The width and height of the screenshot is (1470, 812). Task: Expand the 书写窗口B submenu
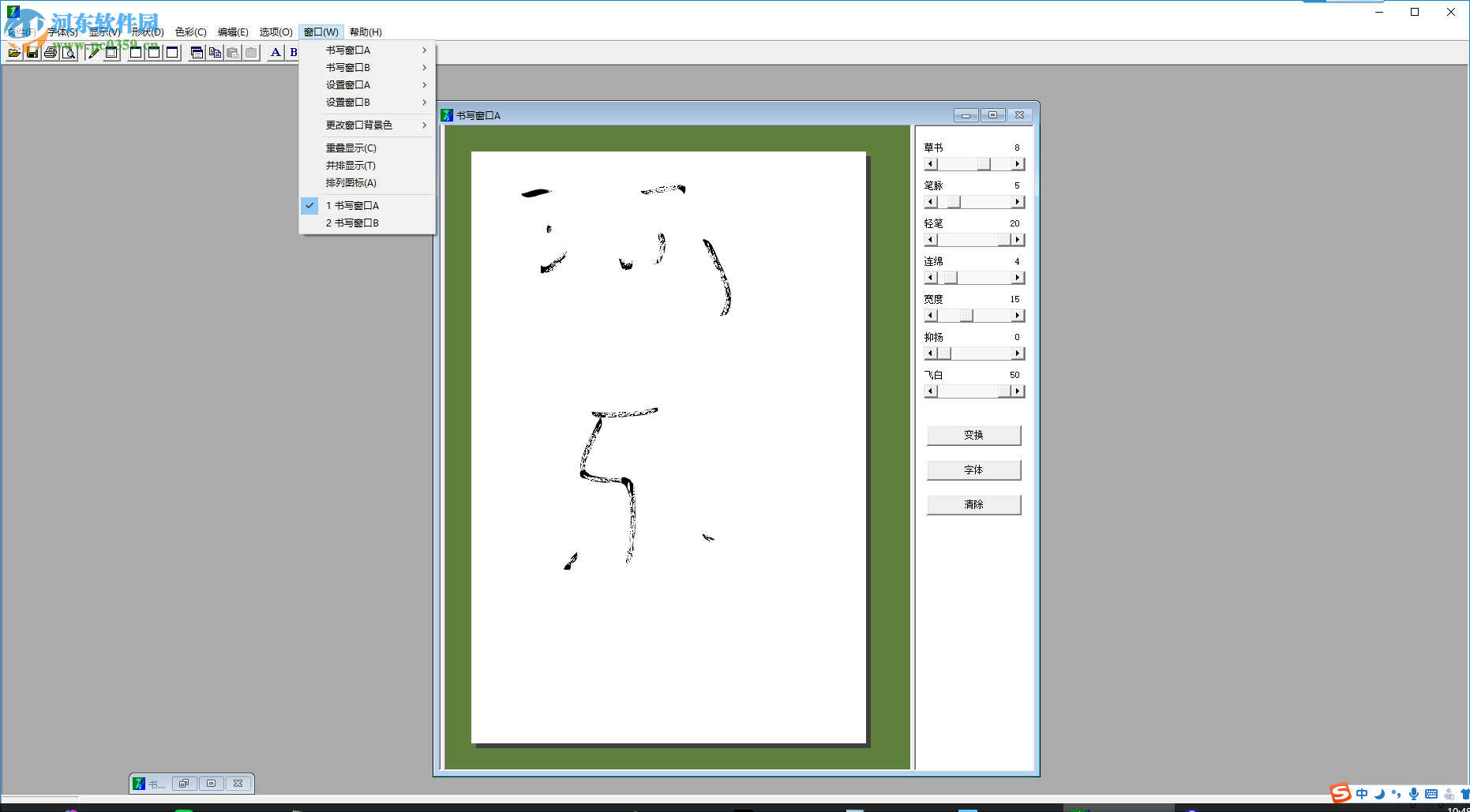pos(368,68)
